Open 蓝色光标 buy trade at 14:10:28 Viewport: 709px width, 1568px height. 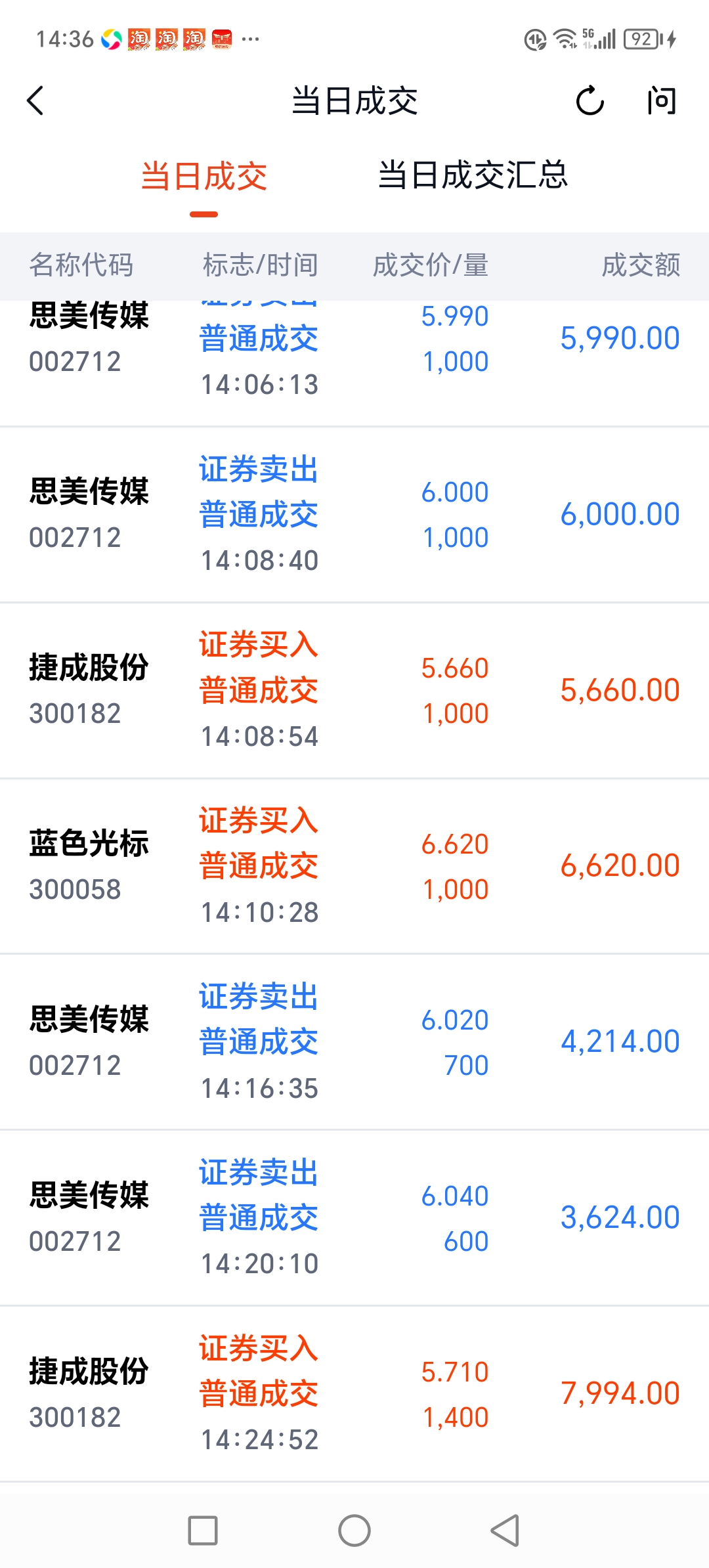tap(354, 867)
